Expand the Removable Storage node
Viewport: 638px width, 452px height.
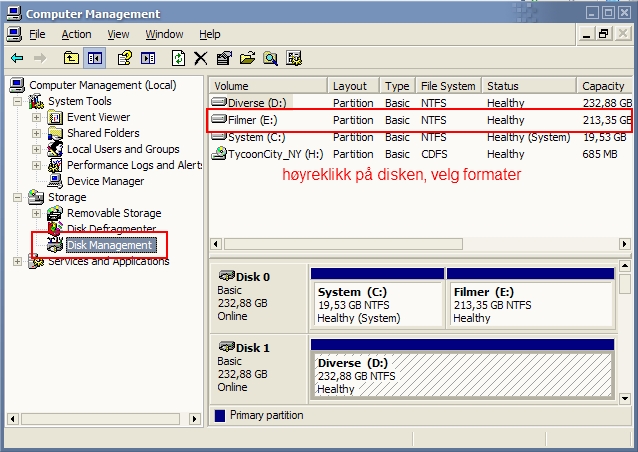[36, 213]
